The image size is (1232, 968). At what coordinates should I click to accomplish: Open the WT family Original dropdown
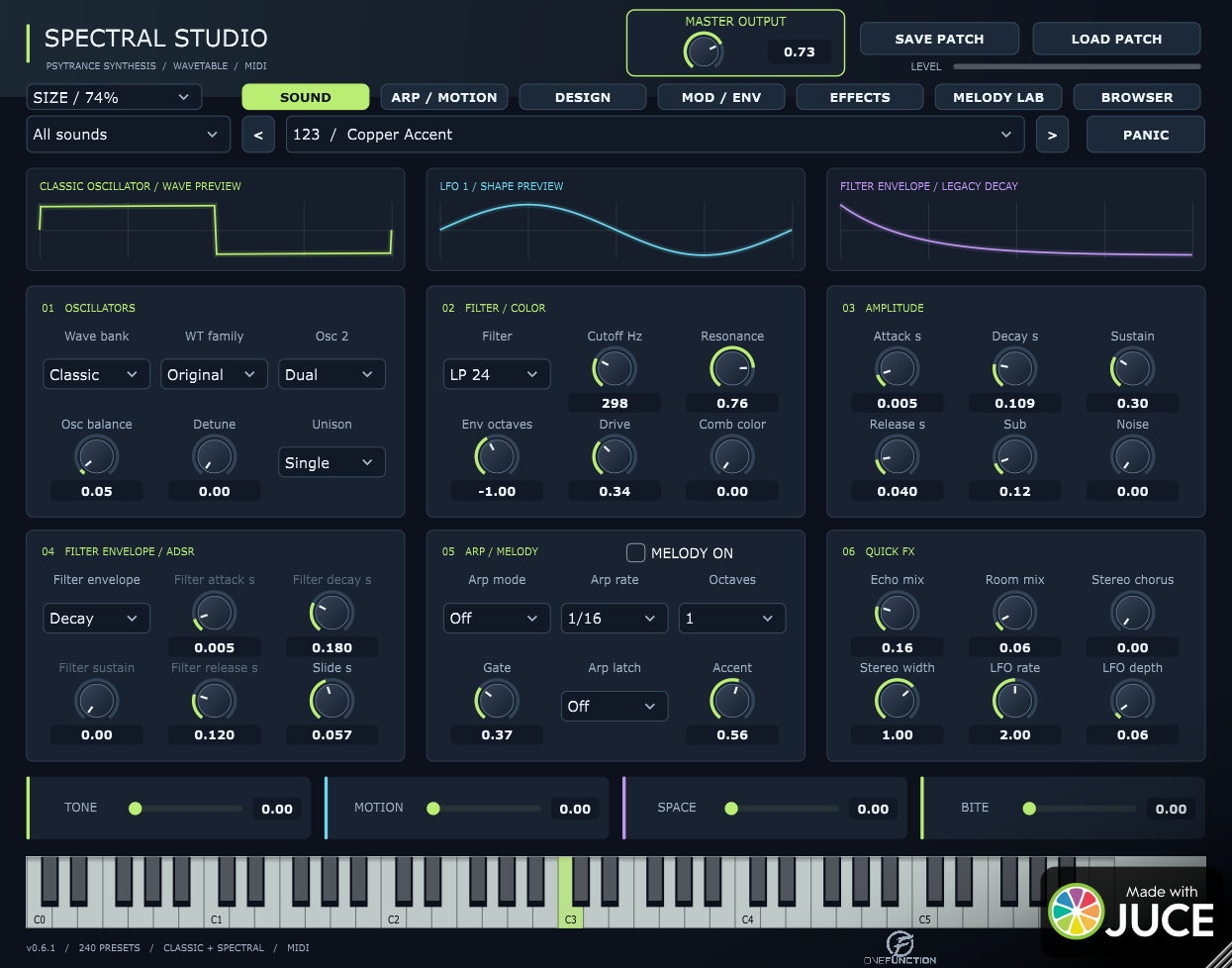coord(215,374)
